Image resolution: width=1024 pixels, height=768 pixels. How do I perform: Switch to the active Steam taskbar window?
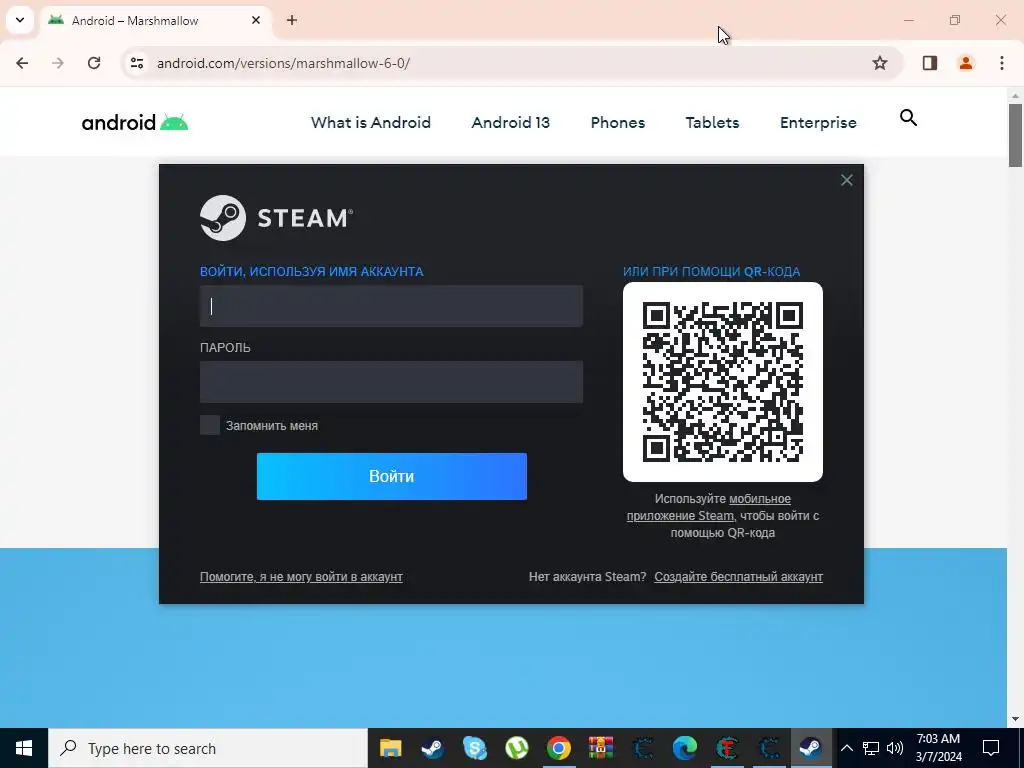(x=811, y=748)
